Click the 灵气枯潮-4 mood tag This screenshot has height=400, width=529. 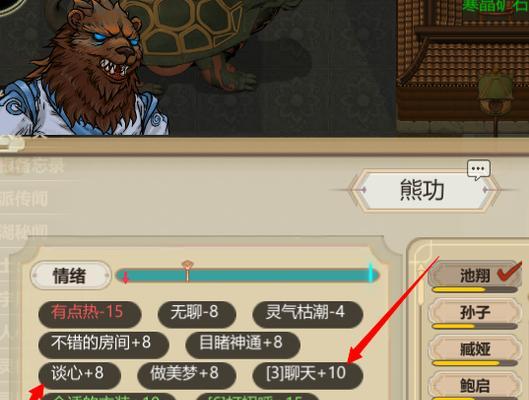[307, 313]
